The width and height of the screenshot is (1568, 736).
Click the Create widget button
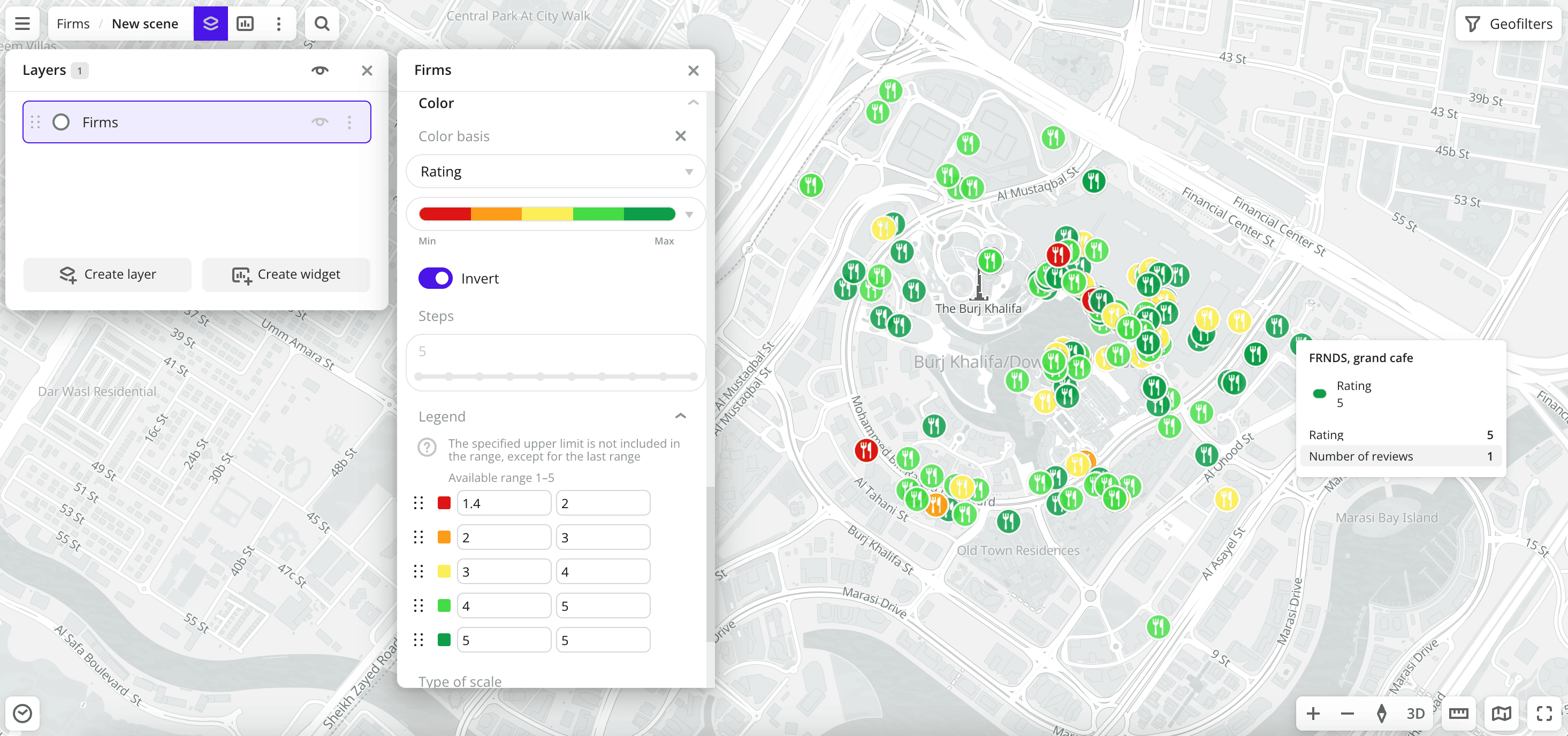[x=286, y=274]
